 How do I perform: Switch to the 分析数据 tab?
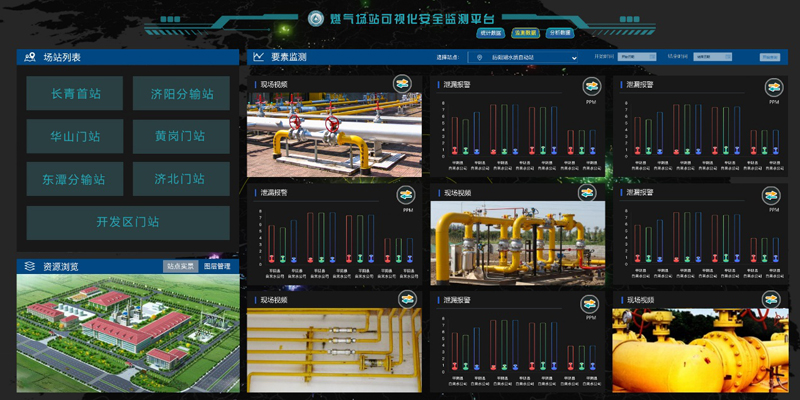(560, 33)
